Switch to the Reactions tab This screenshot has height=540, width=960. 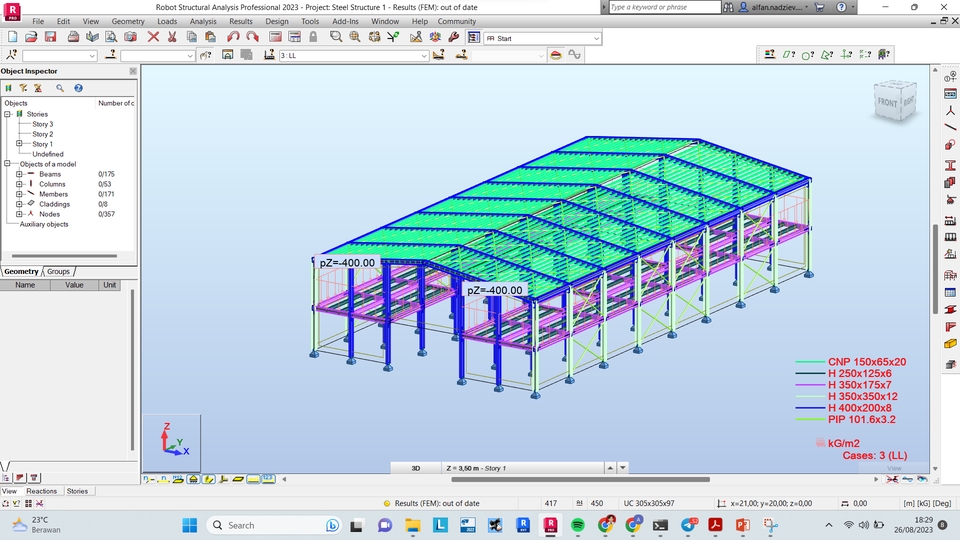click(42, 491)
